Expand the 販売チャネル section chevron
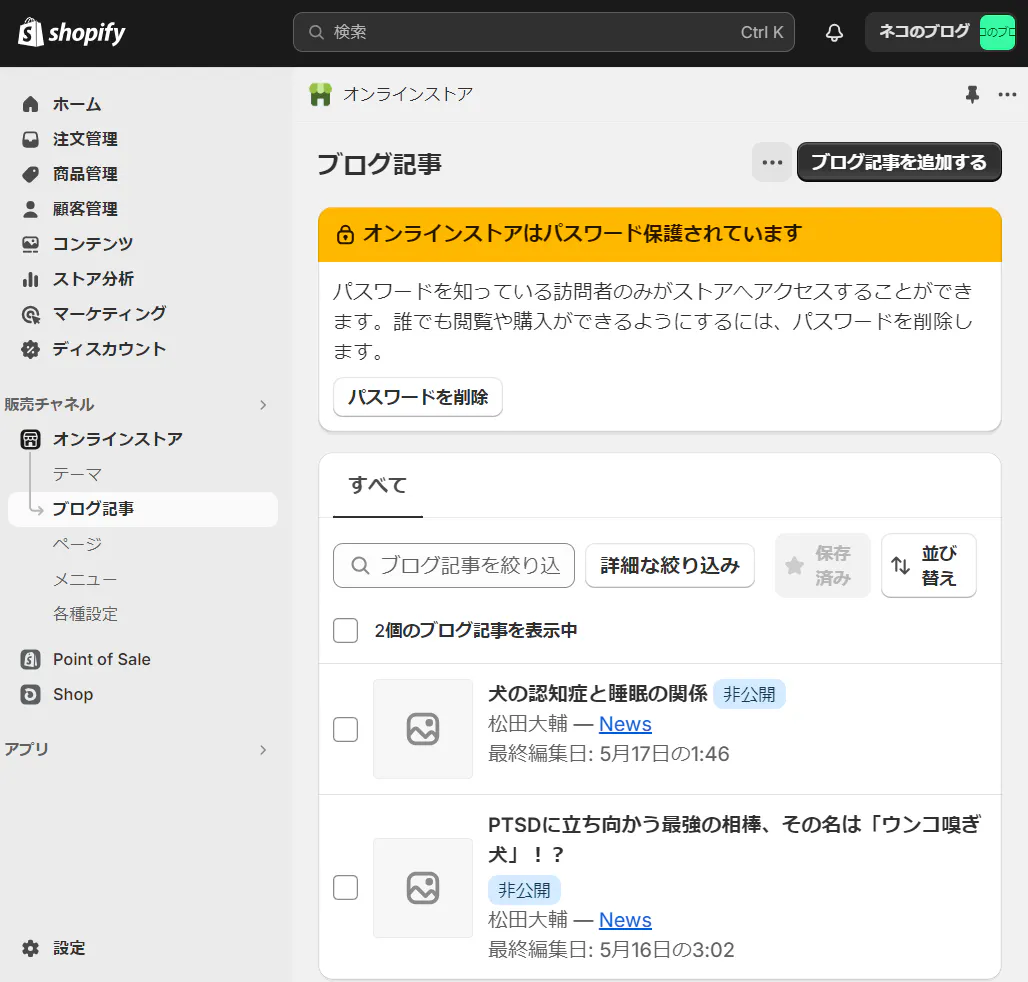 pyautogui.click(x=263, y=405)
